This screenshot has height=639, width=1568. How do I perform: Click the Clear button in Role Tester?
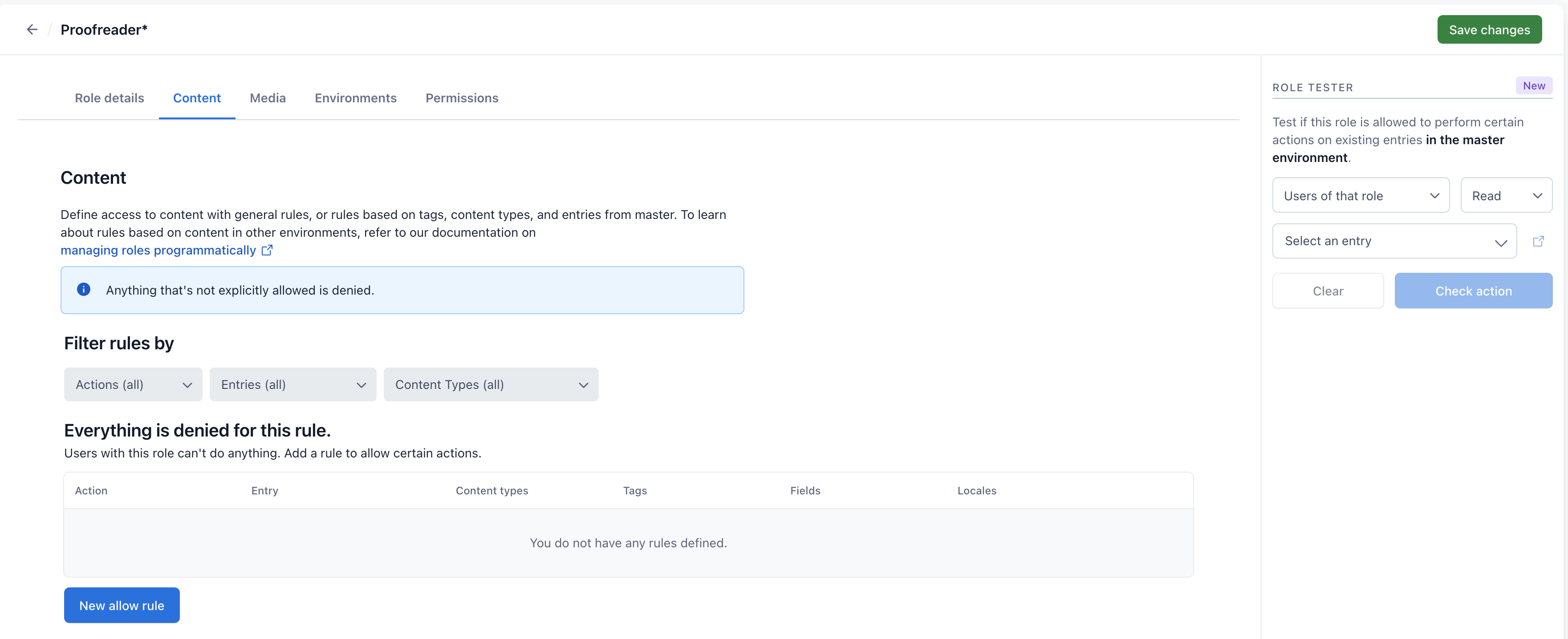pyautogui.click(x=1327, y=290)
